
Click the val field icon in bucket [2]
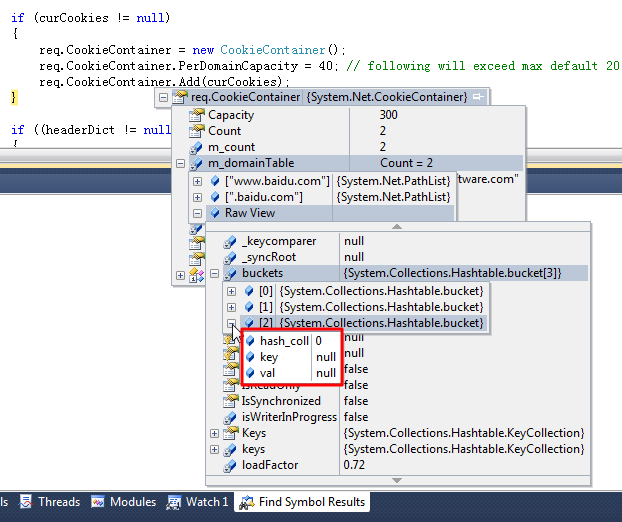point(250,373)
